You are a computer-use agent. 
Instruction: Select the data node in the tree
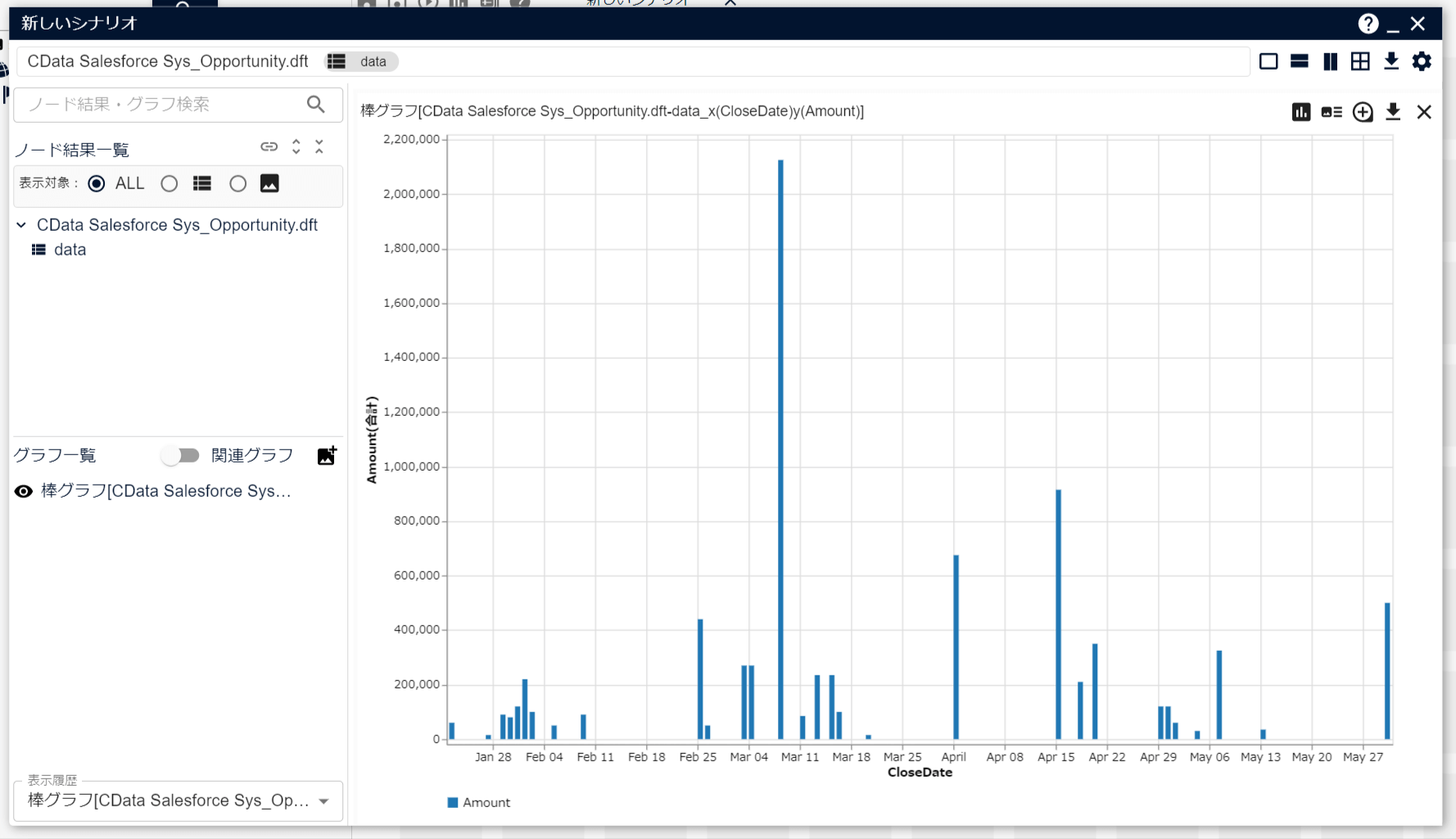[70, 250]
